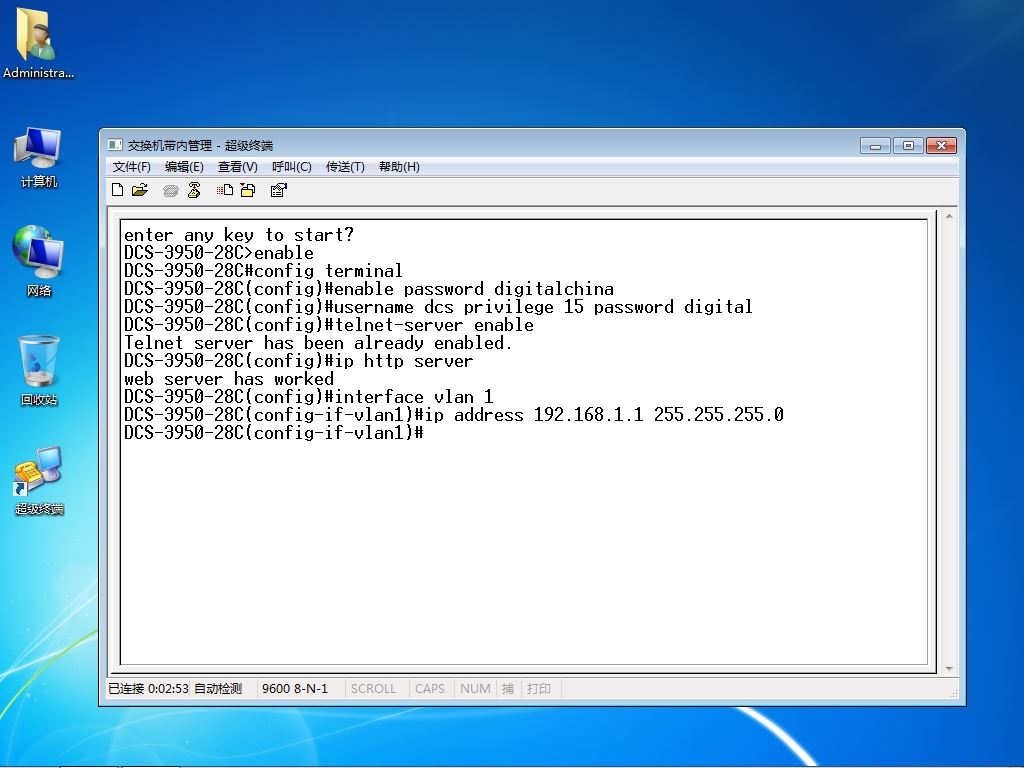Click the Receive file toolbar icon
1024x768 pixels.
248,190
